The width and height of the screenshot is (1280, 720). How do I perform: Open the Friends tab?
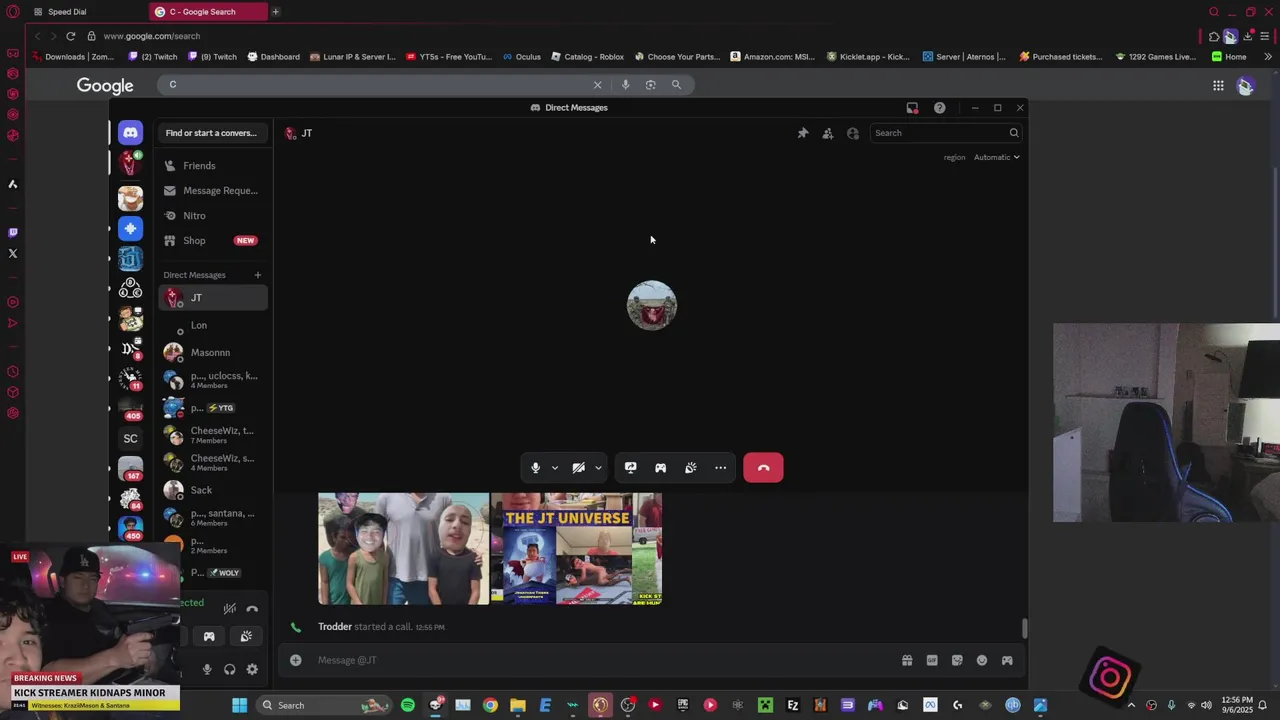(213, 166)
